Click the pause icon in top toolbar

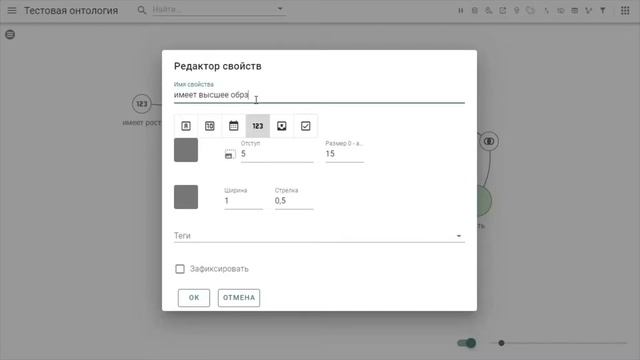[460, 11]
